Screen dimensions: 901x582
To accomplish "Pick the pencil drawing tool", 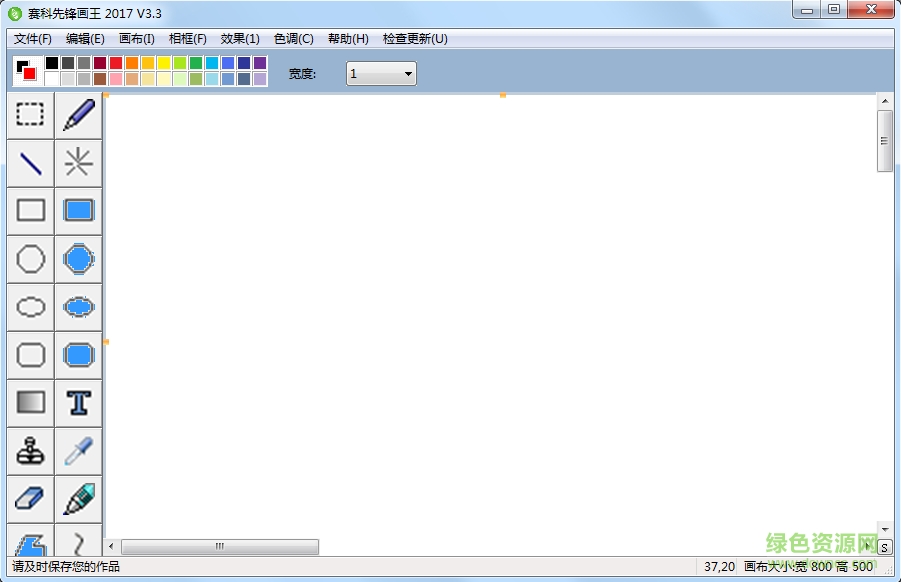I will click(79, 115).
